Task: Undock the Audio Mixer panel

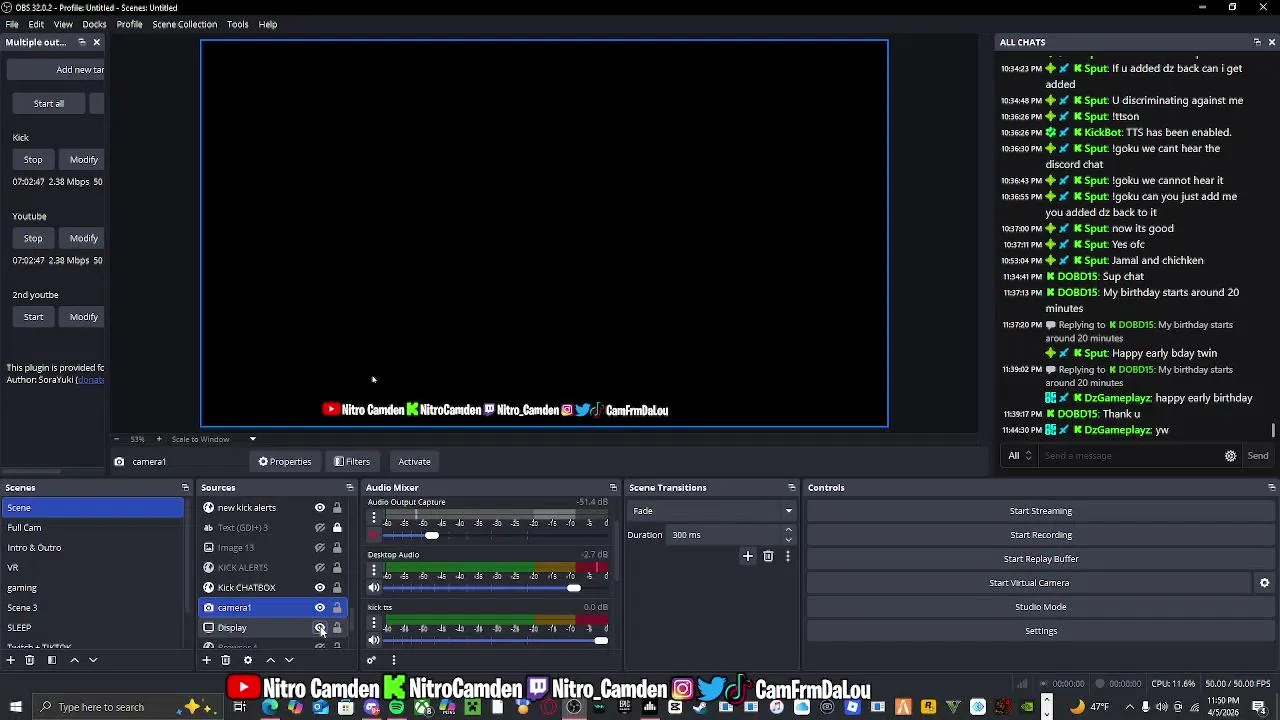Action: coord(613,488)
